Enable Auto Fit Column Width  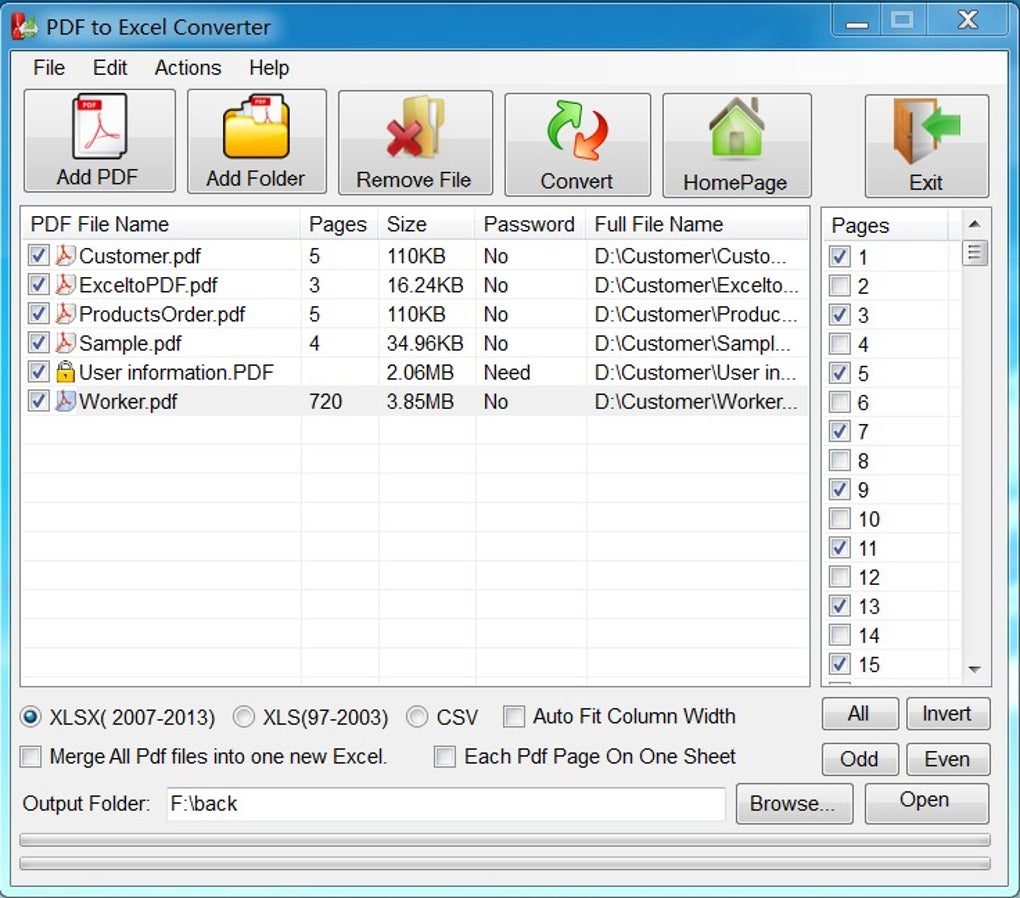pos(514,717)
